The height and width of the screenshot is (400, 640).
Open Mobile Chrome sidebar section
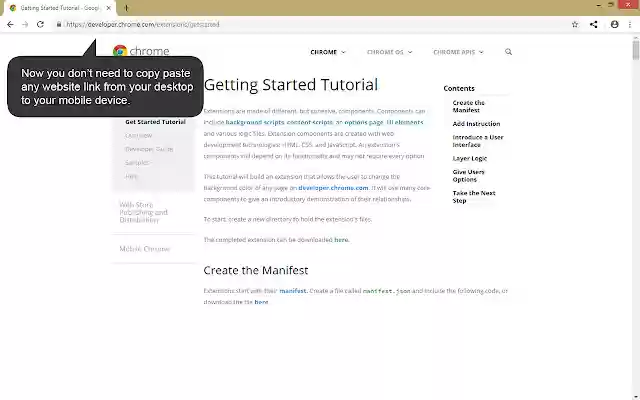pyautogui.click(x=144, y=249)
